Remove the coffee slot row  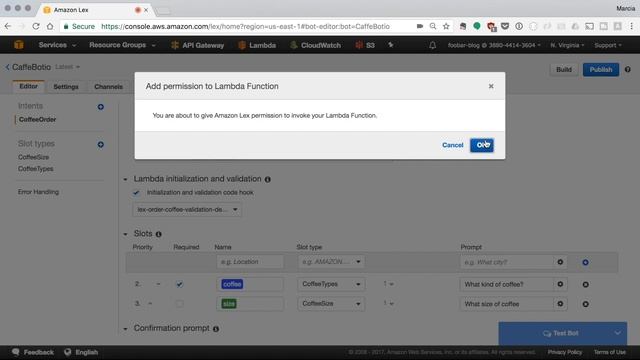tap(585, 284)
